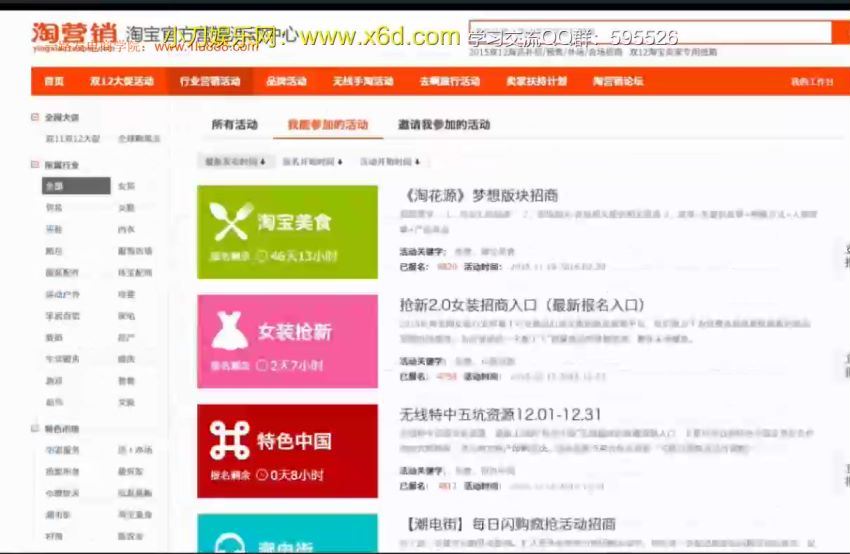Screen dimensions: 850x554
Task: Select 内衣 industry filter in sidebar
Action: (x=126, y=229)
